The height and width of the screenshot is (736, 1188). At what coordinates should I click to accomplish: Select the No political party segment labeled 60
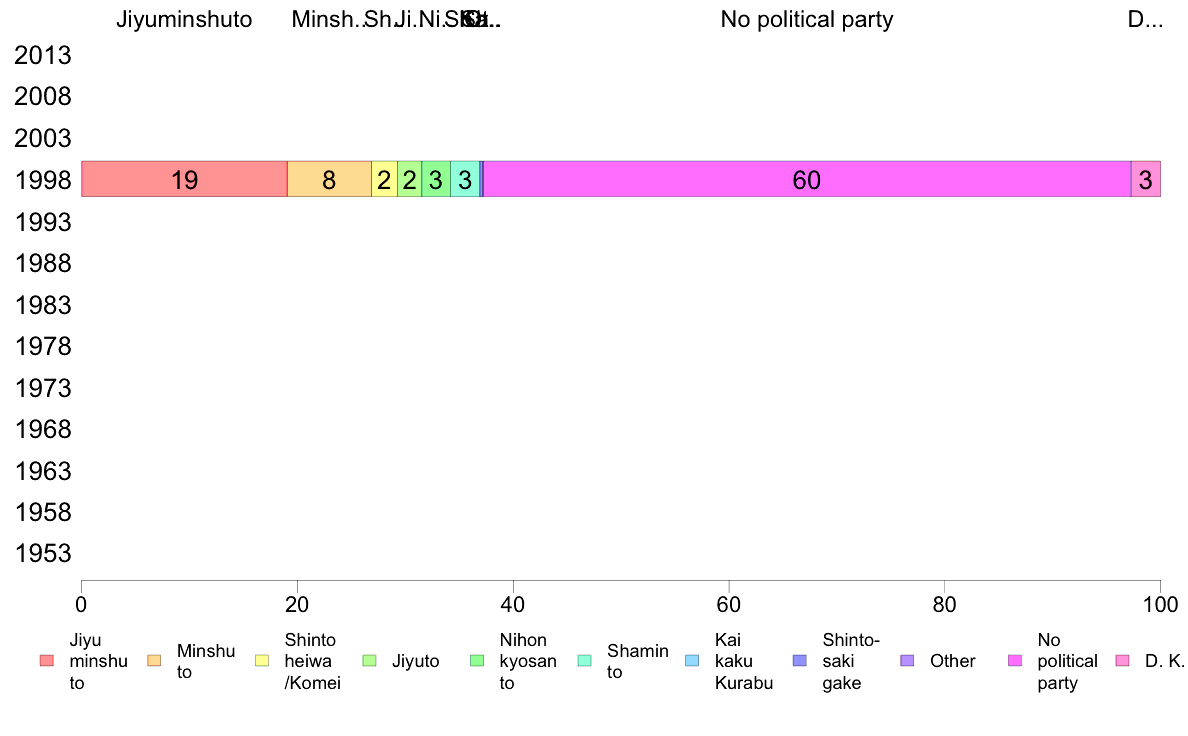pos(808,179)
